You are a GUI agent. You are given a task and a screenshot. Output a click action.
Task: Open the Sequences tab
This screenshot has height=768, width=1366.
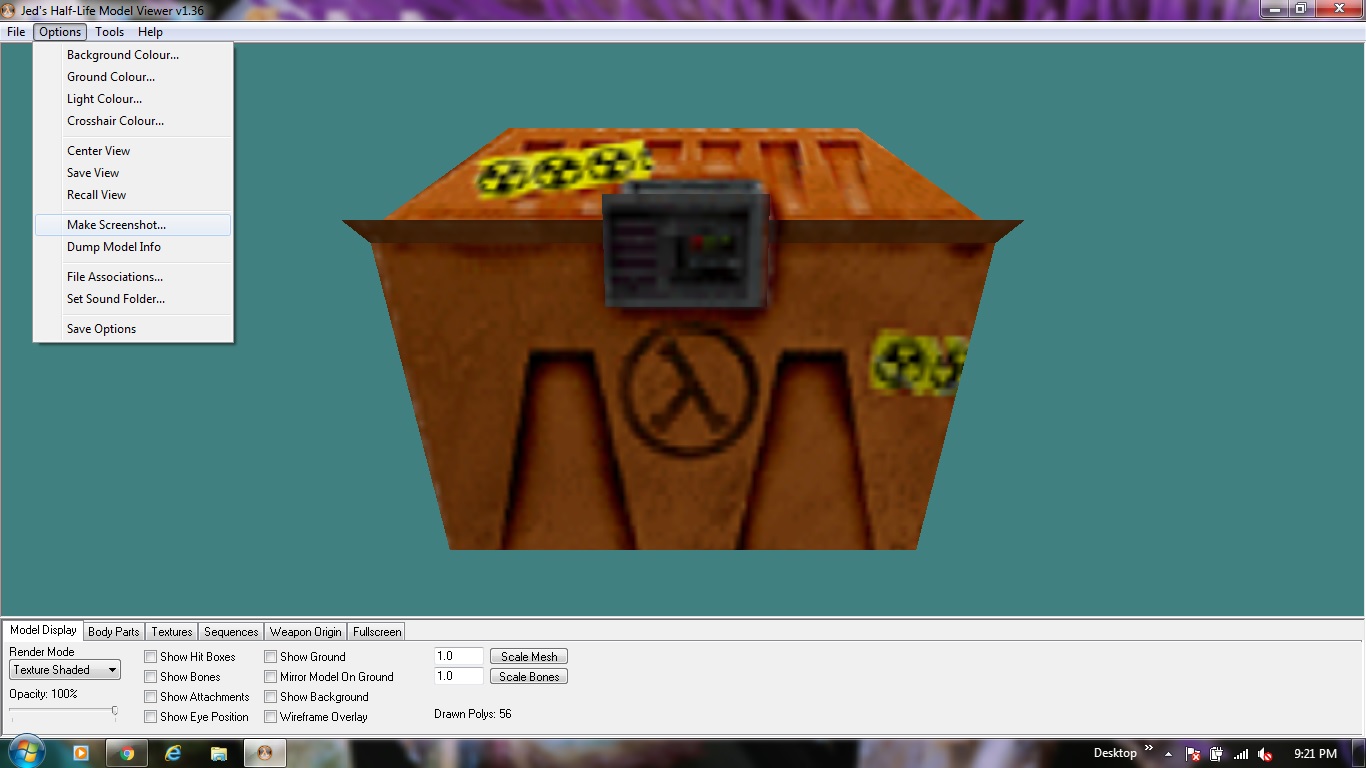(x=231, y=632)
